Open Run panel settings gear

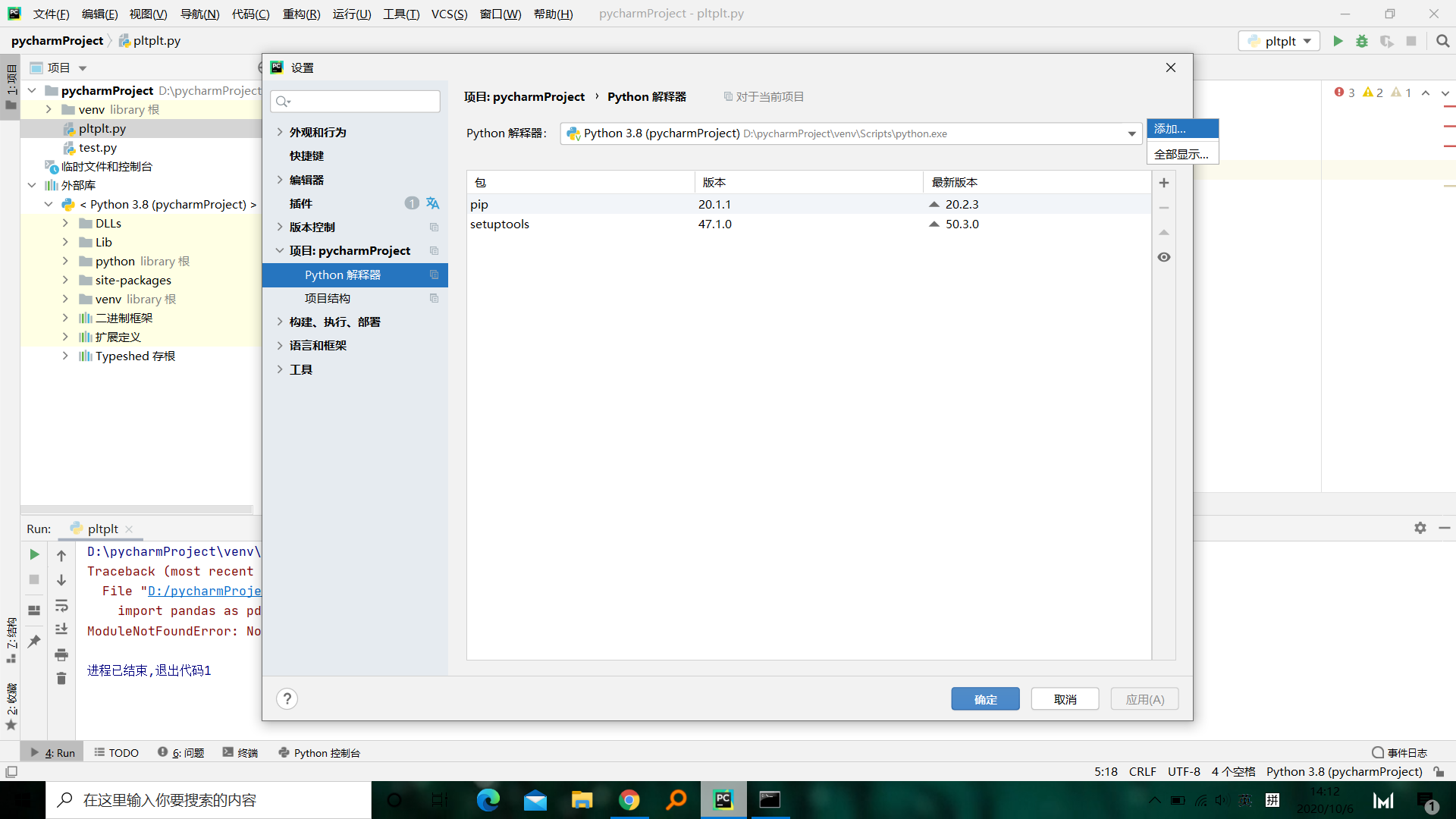pos(1420,528)
